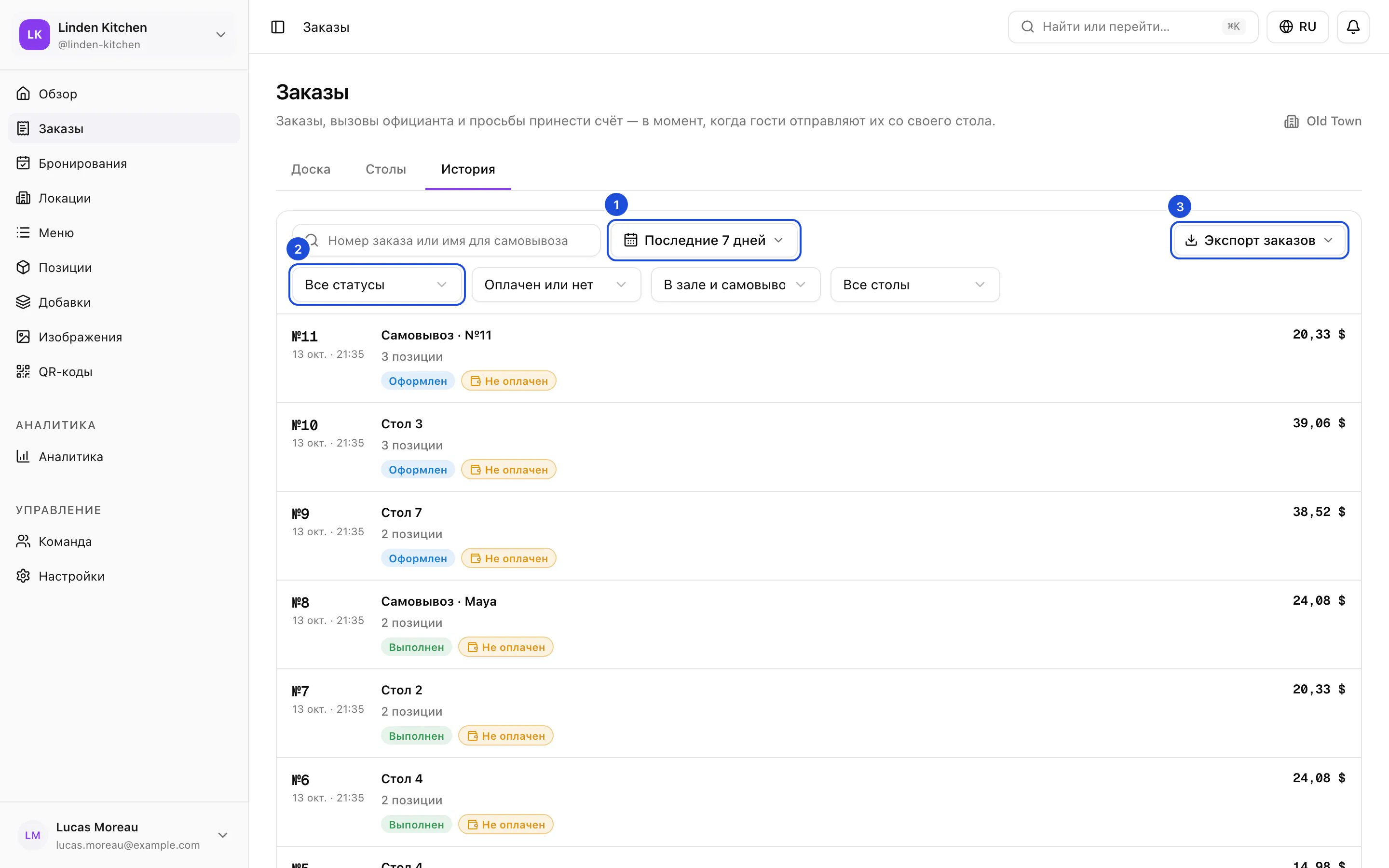Click the Команда people icon
This screenshot has height=868, width=1389.
[23, 542]
